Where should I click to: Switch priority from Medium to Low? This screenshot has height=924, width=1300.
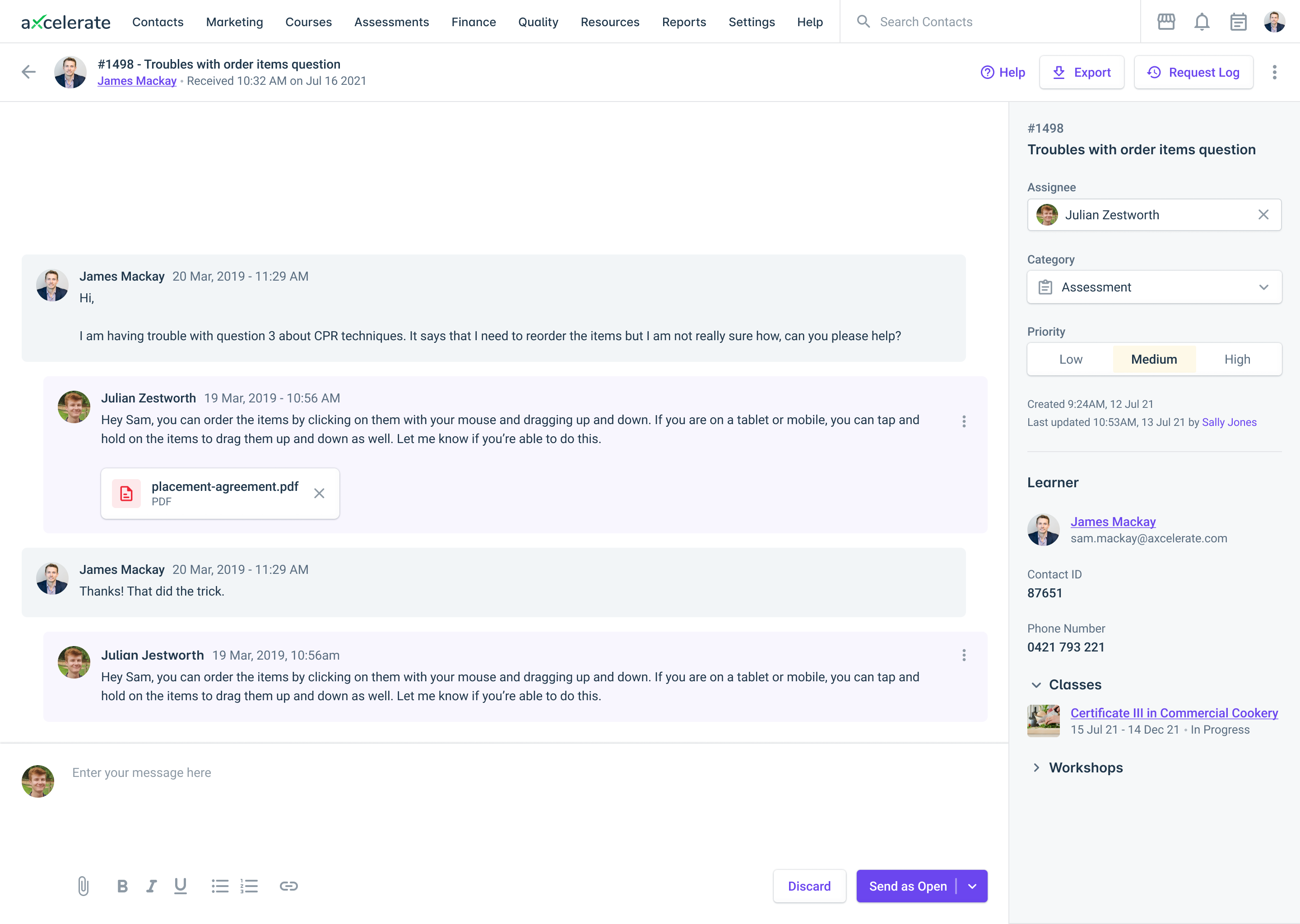pyautogui.click(x=1071, y=359)
